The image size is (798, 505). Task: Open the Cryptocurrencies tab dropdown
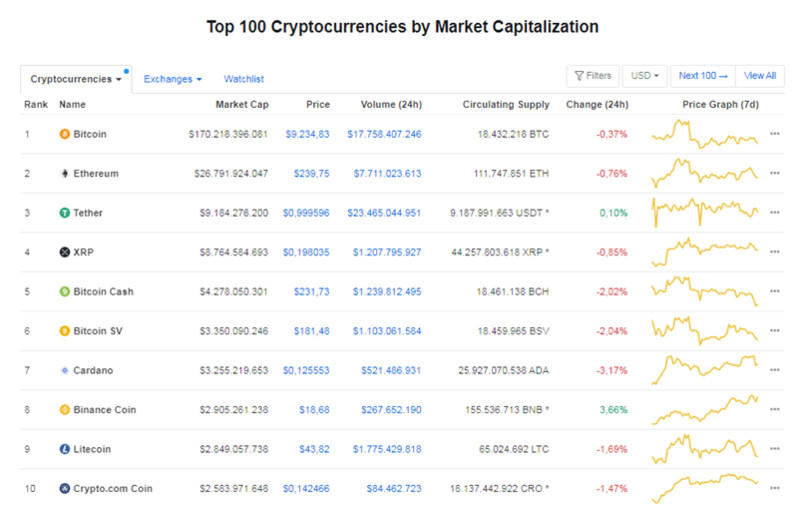click(x=76, y=78)
